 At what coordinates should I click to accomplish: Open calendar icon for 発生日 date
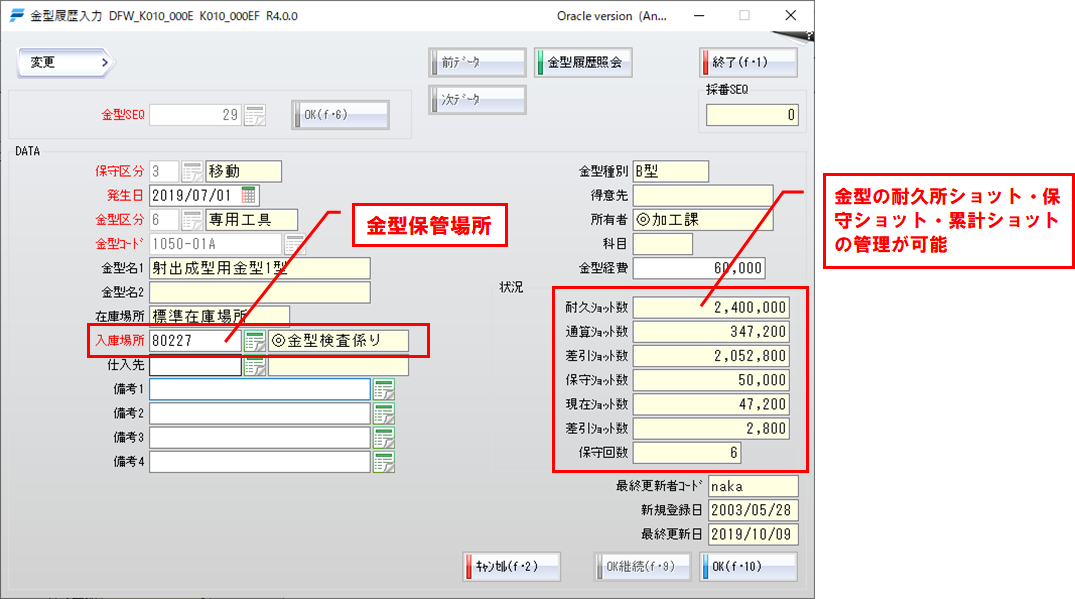tap(248, 195)
